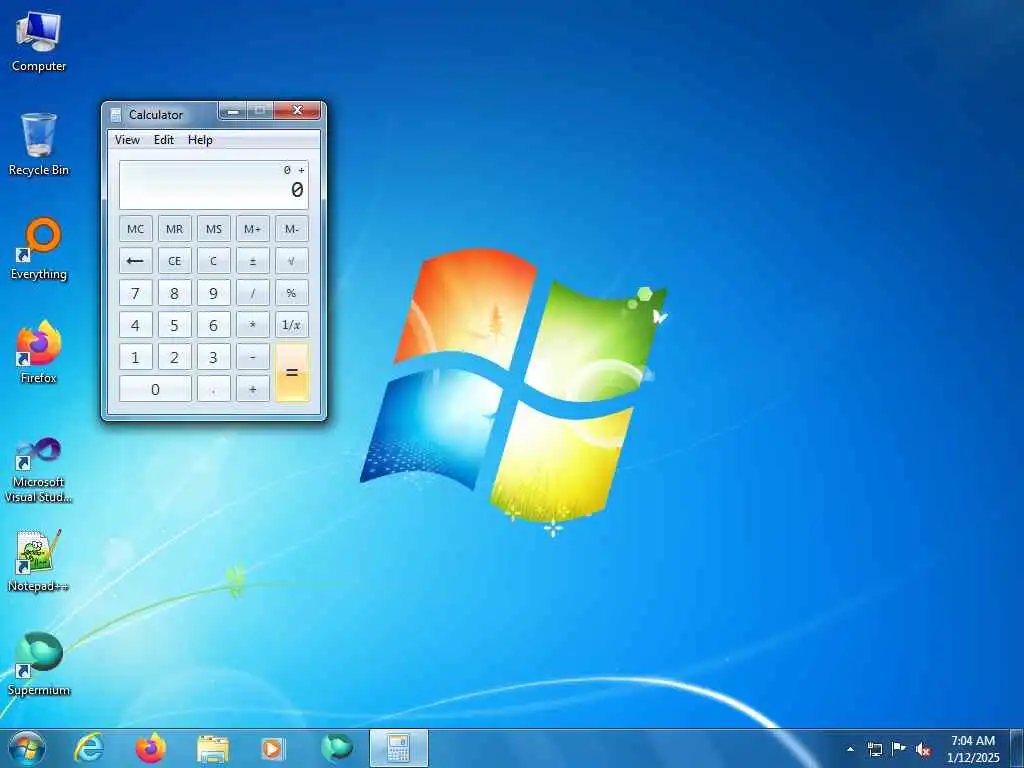Screen dimensions: 1024x768
Task: Click the 4 key
Action: click(136, 325)
